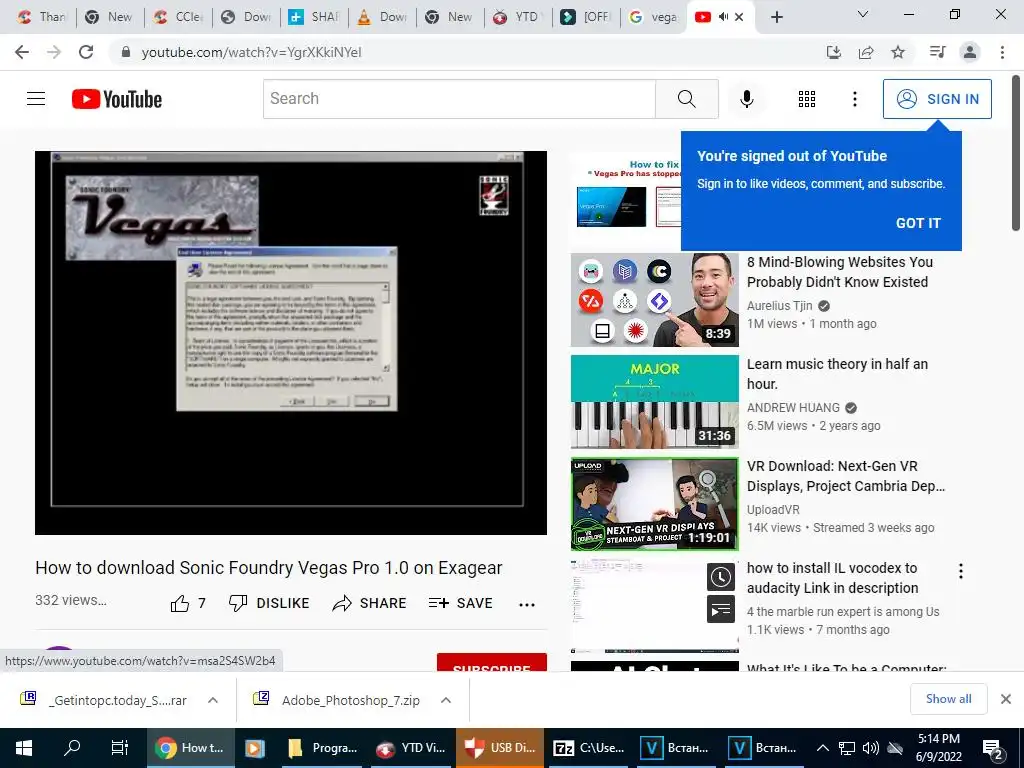Click the DISLIKE thumbs down button

tap(268, 603)
